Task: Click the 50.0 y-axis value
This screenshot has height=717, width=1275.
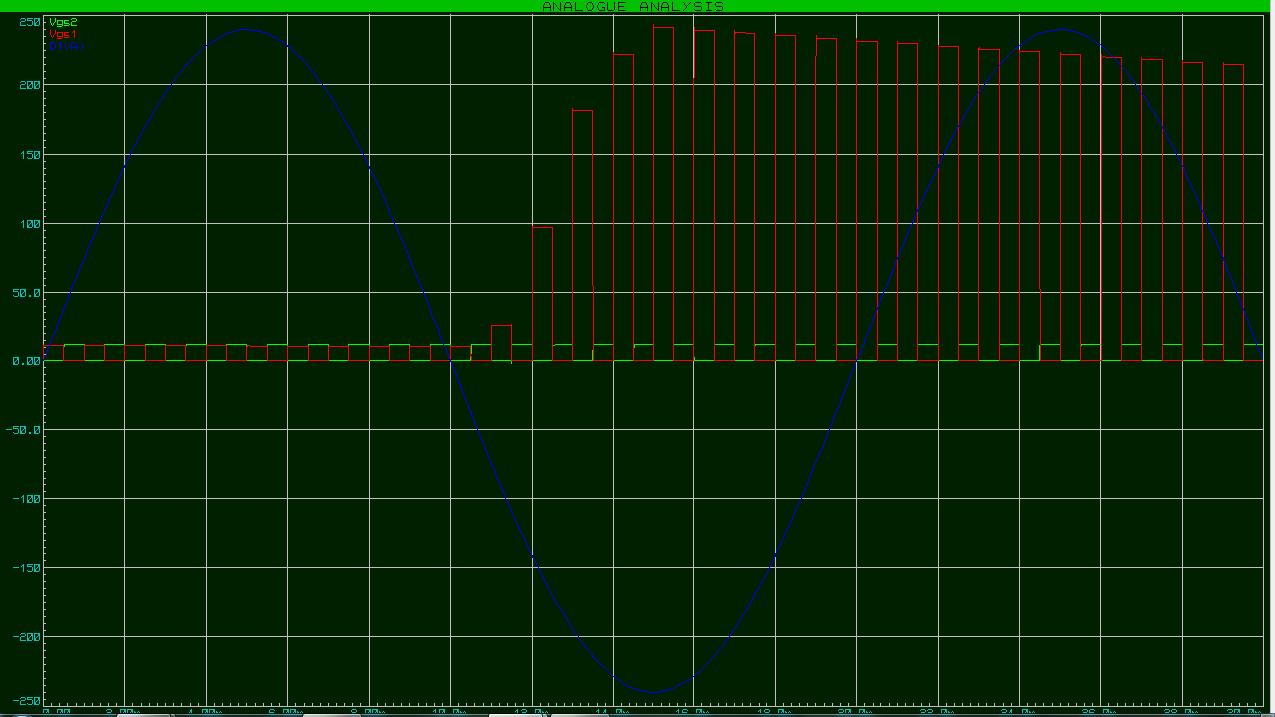Action: [x=26, y=293]
